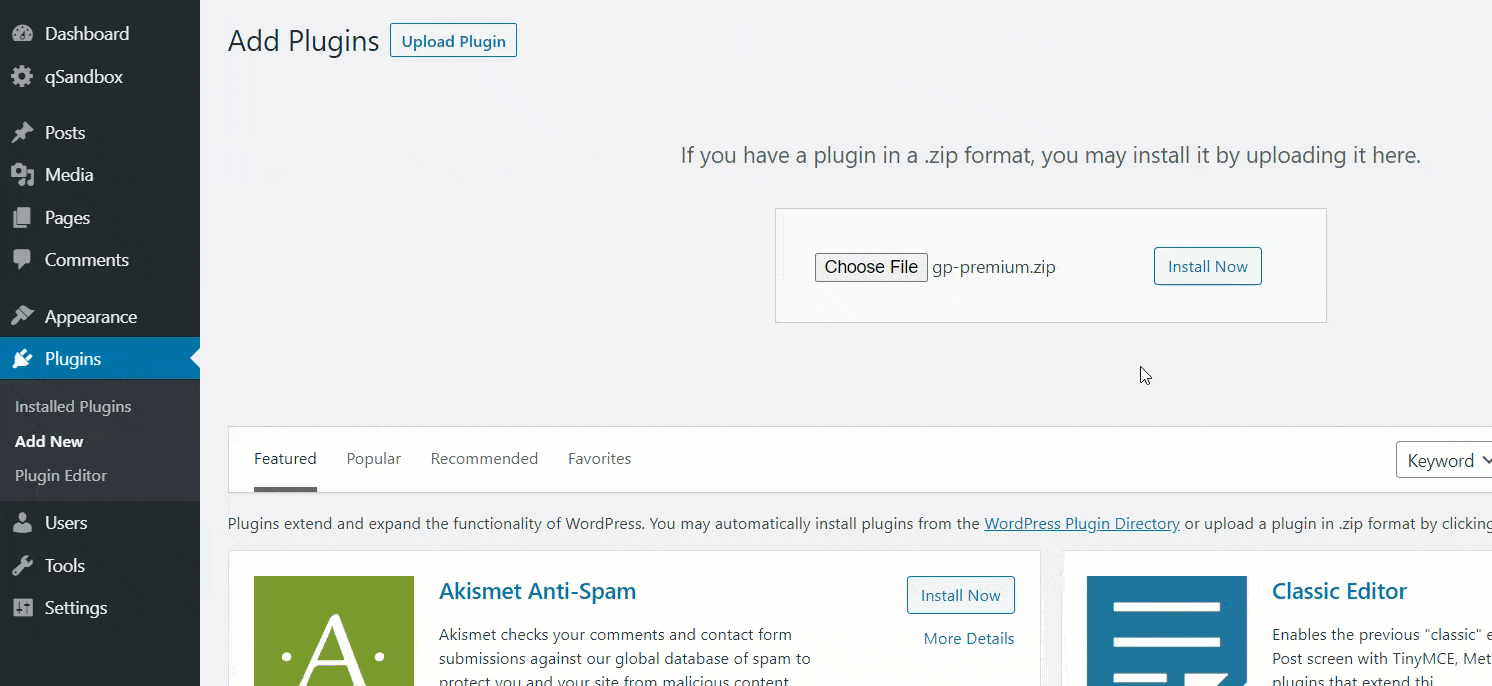
Task: Select the Plugins menu label
Action: (x=73, y=359)
